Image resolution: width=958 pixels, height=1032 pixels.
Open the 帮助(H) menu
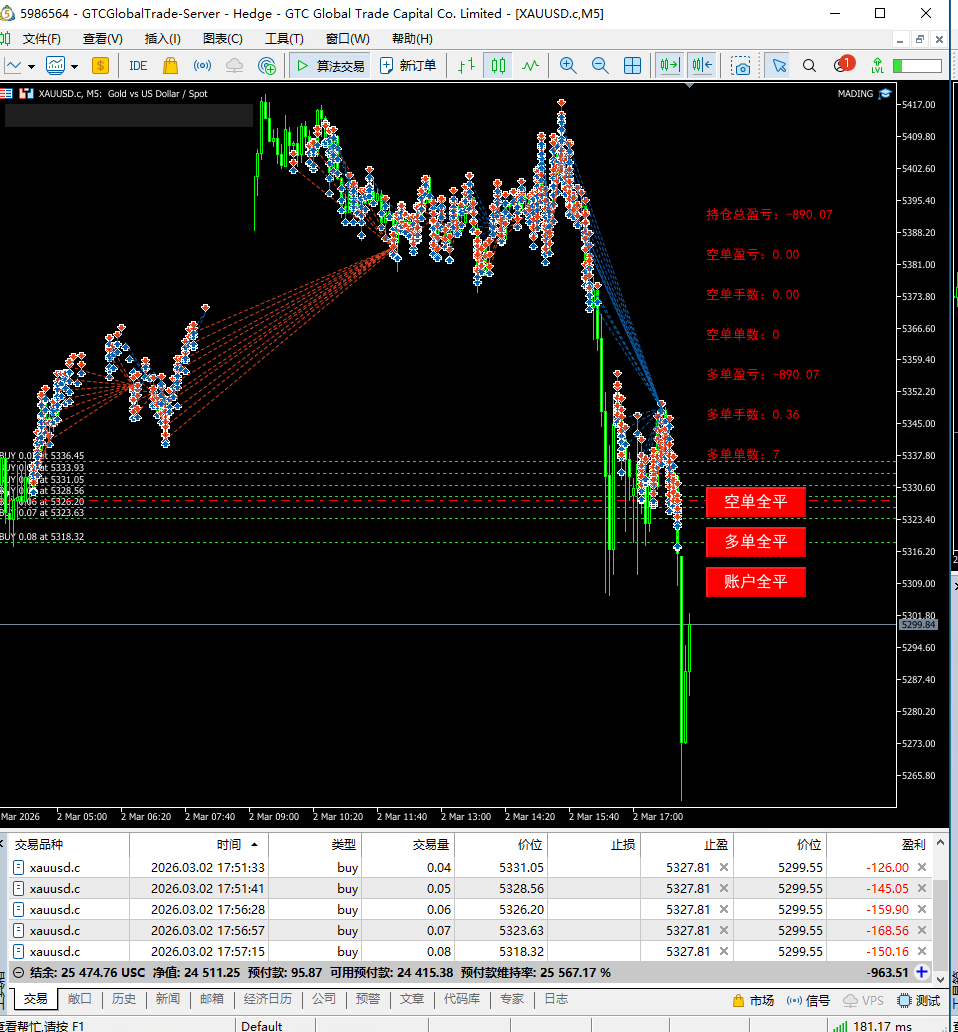(412, 39)
